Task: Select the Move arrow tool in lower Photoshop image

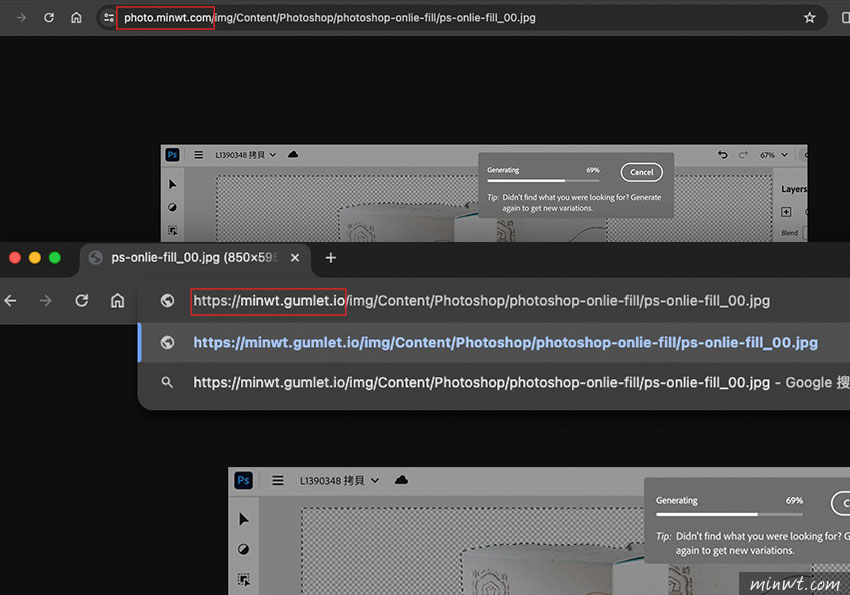Action: pyautogui.click(x=243, y=519)
